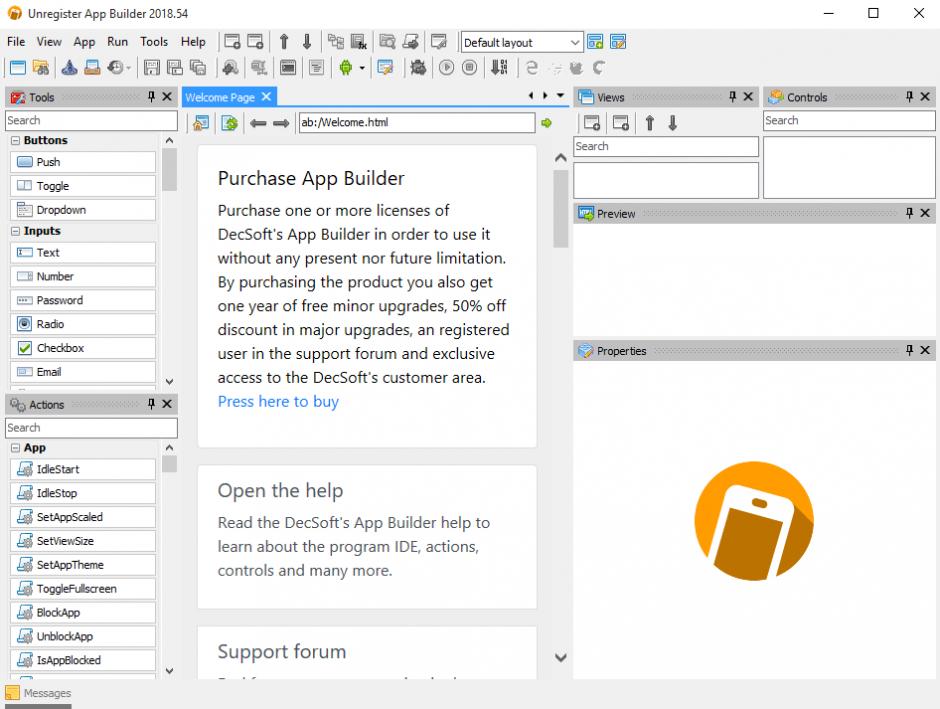
Task: Click the single floppy Save icon
Action: 152,68
